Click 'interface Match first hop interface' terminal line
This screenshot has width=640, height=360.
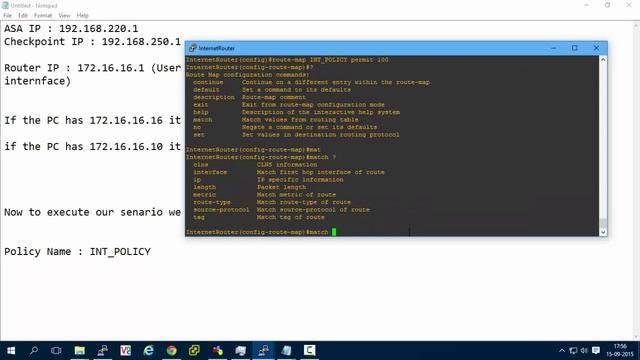point(289,172)
